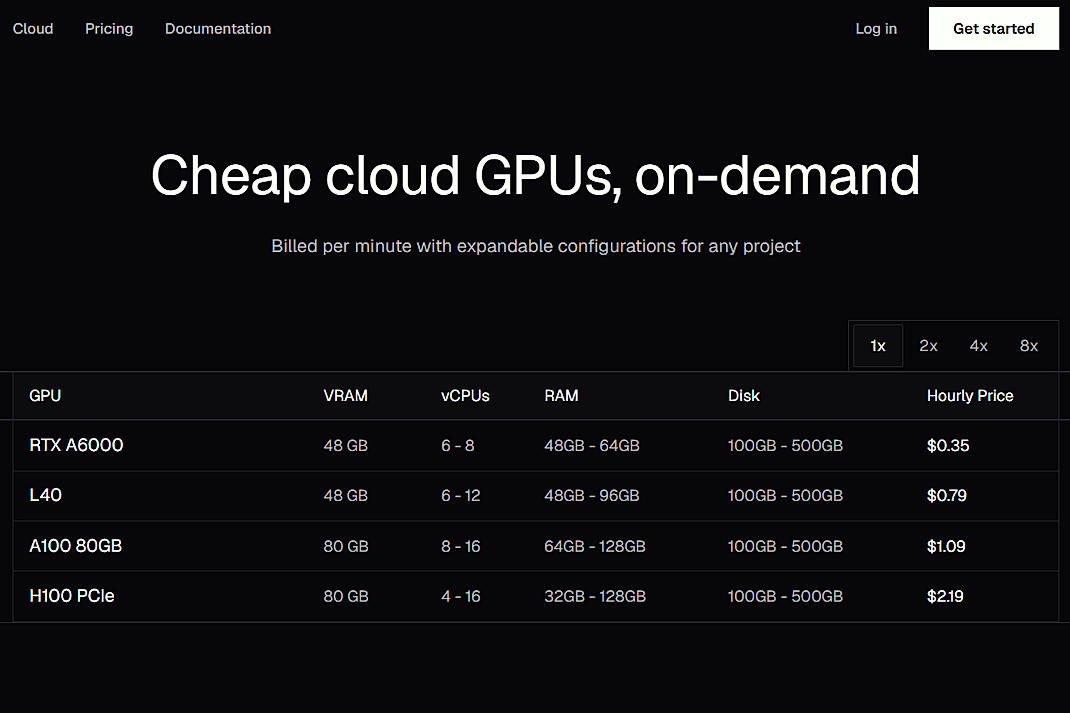Viewport: 1070px width, 713px height.
Task: Click the A100 80GB disk value
Action: [x=785, y=547]
